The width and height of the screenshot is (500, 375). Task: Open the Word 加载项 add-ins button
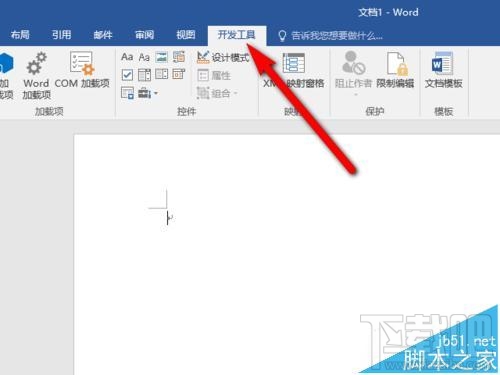click(x=36, y=75)
